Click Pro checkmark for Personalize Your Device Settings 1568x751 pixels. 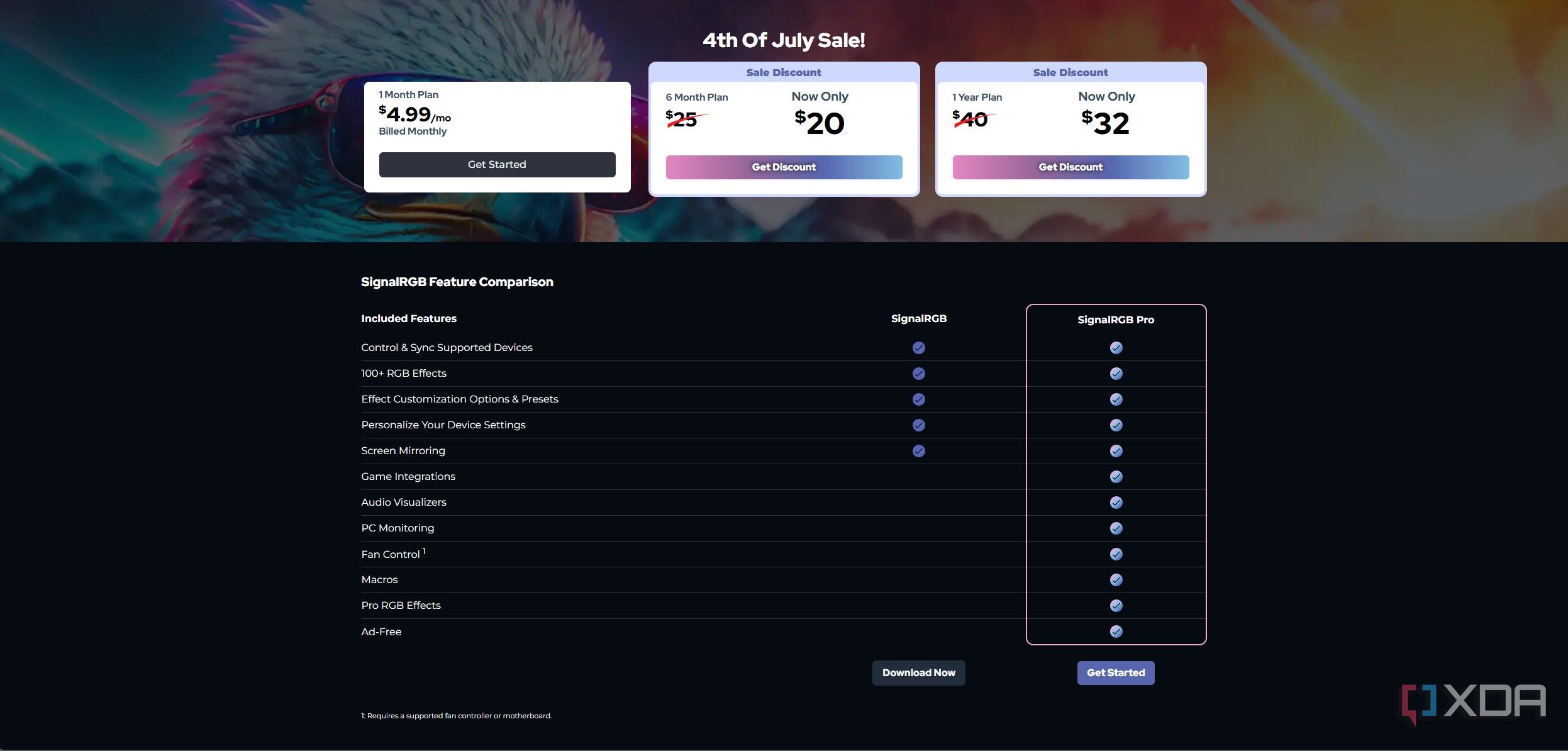tap(1116, 425)
